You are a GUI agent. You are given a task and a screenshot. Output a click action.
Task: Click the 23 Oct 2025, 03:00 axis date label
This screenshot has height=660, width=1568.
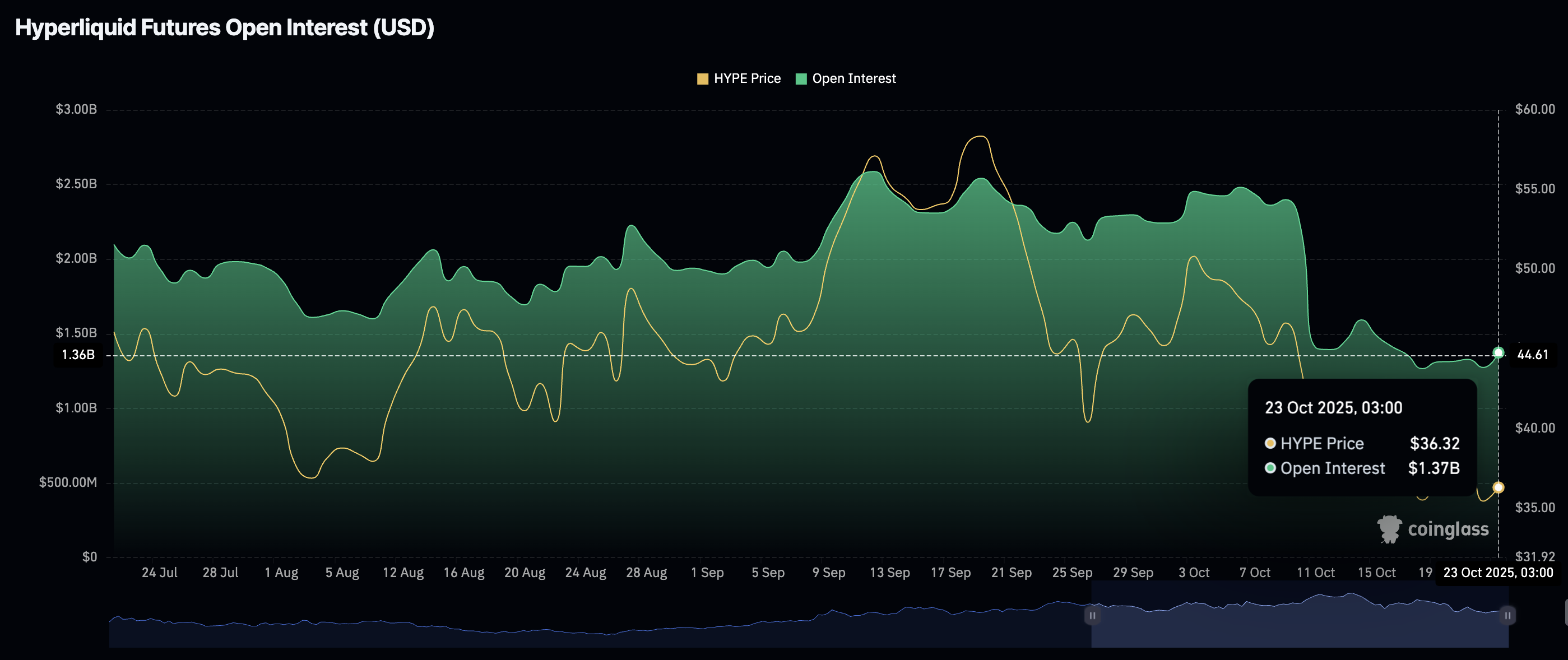coord(1498,573)
